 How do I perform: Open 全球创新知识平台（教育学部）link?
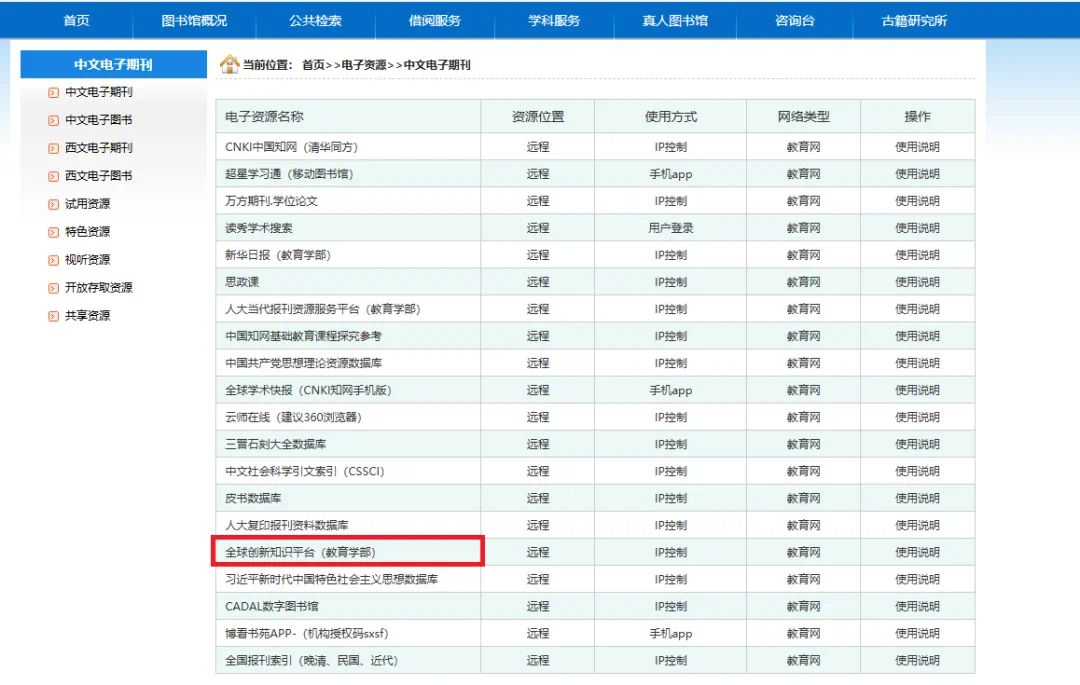tap(300, 552)
